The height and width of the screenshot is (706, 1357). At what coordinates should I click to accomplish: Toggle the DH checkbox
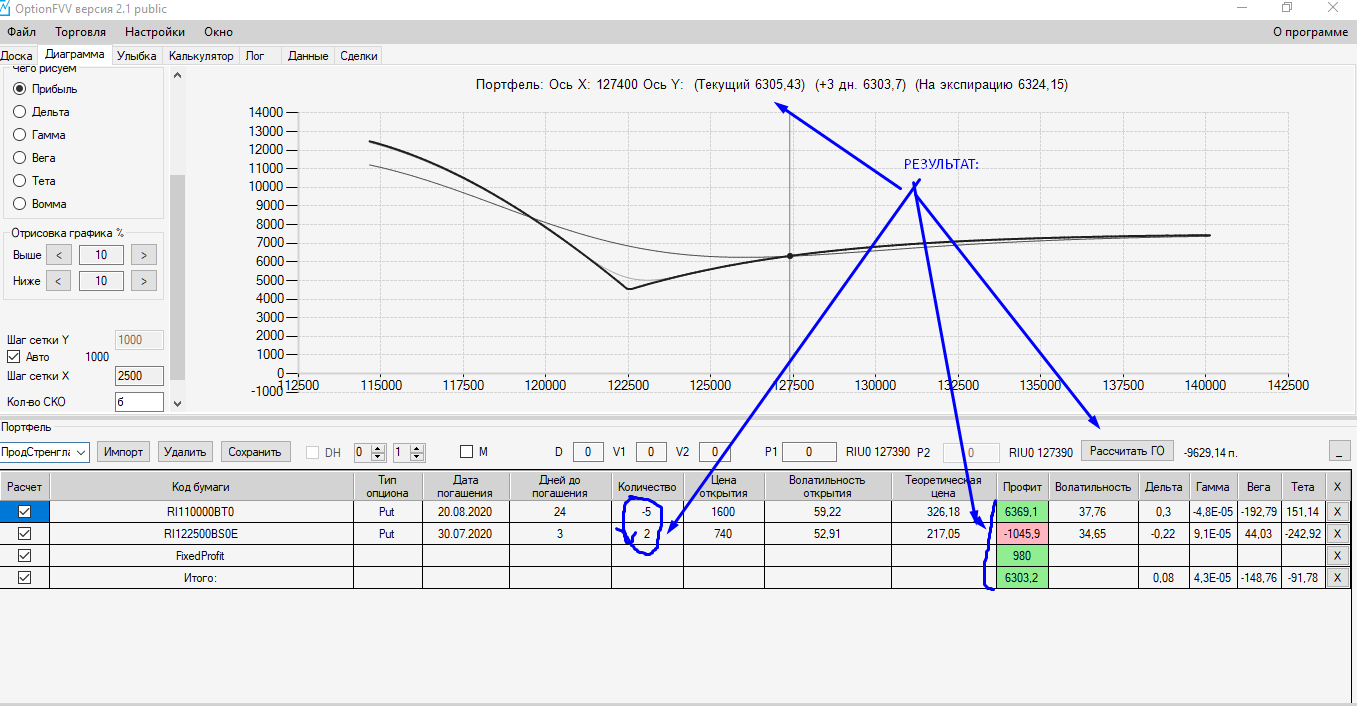312,452
